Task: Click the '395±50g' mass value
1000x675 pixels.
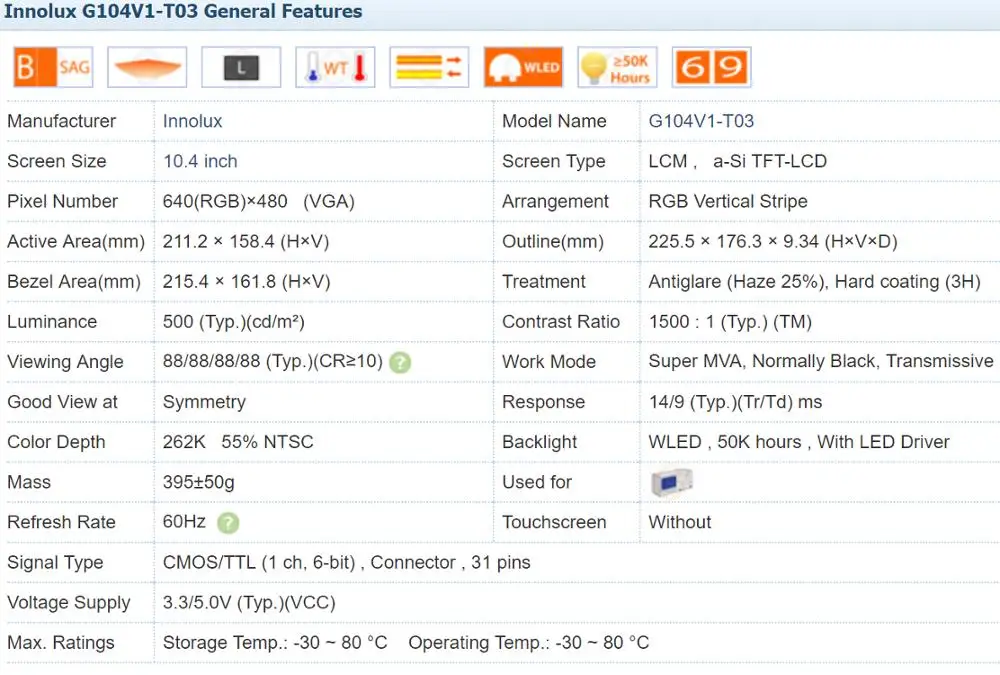Action: [x=198, y=482]
